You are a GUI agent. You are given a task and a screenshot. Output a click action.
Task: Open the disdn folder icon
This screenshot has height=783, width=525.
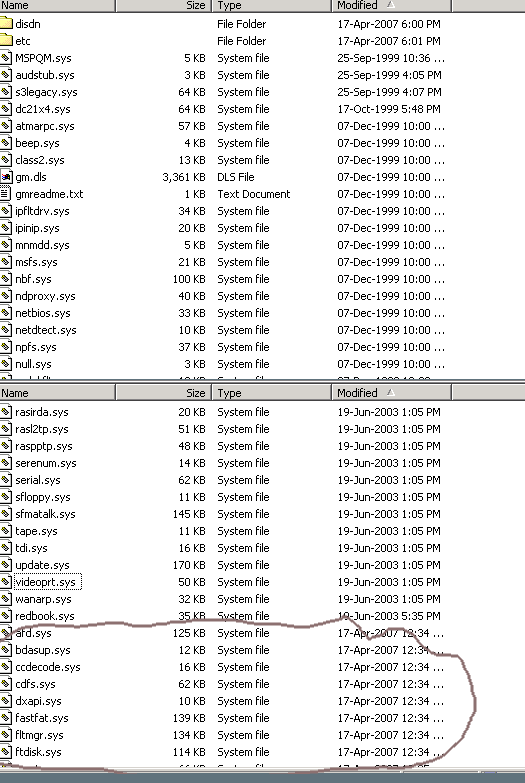point(6,23)
